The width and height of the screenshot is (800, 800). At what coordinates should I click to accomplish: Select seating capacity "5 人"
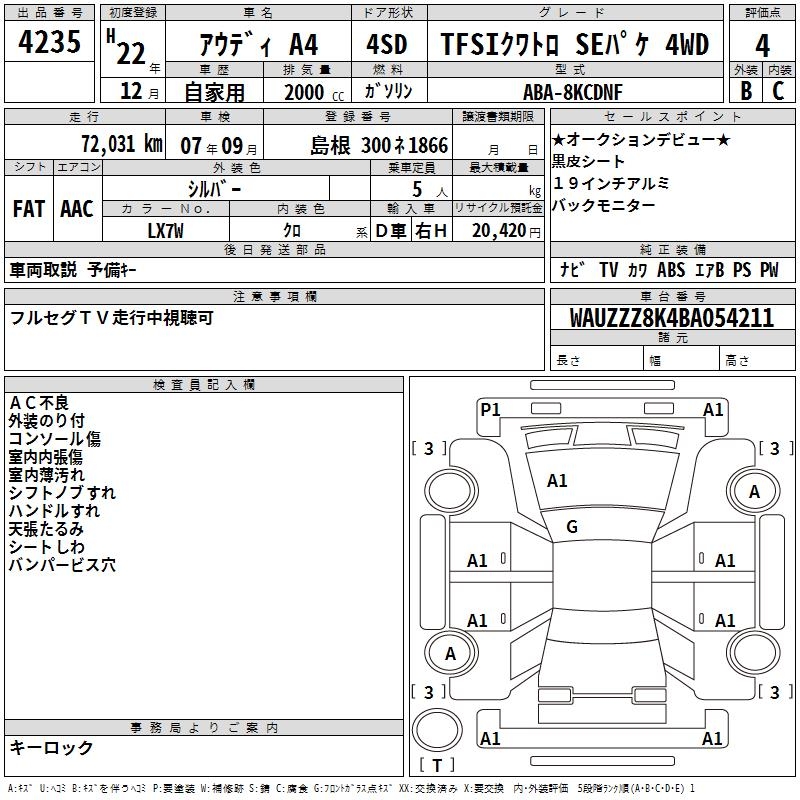click(430, 189)
